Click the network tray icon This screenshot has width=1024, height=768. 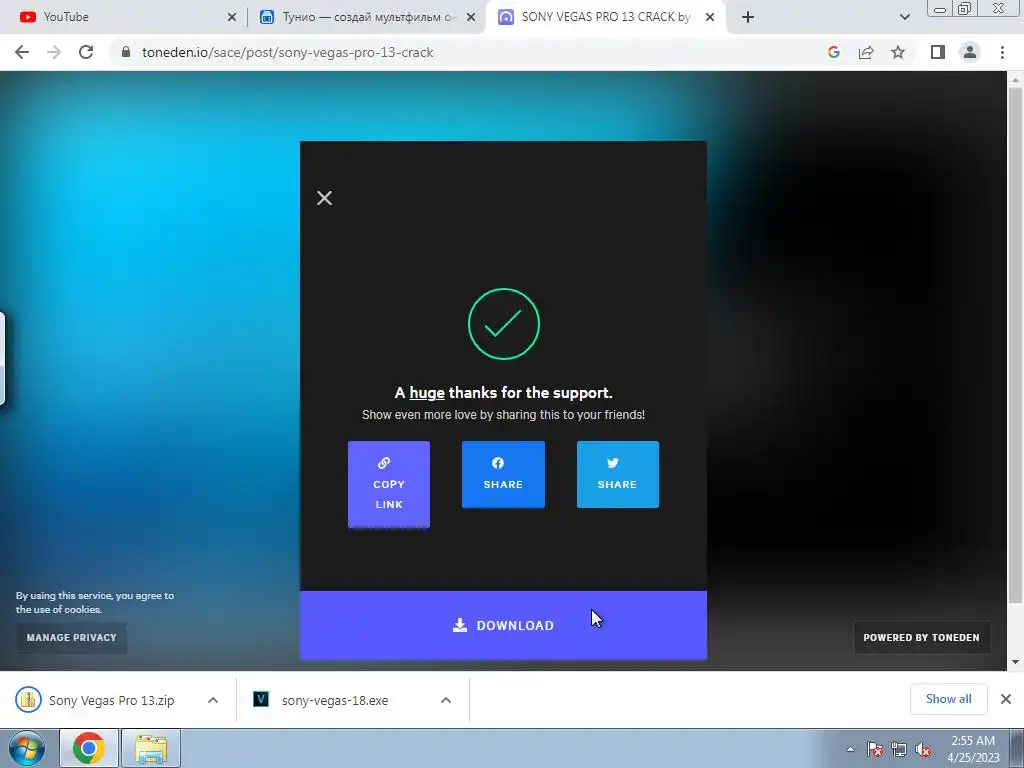point(899,750)
